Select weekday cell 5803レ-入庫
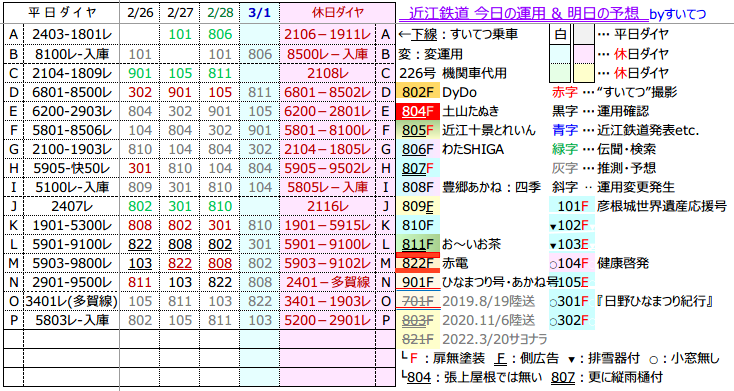This screenshot has width=734, height=391. click(72, 320)
